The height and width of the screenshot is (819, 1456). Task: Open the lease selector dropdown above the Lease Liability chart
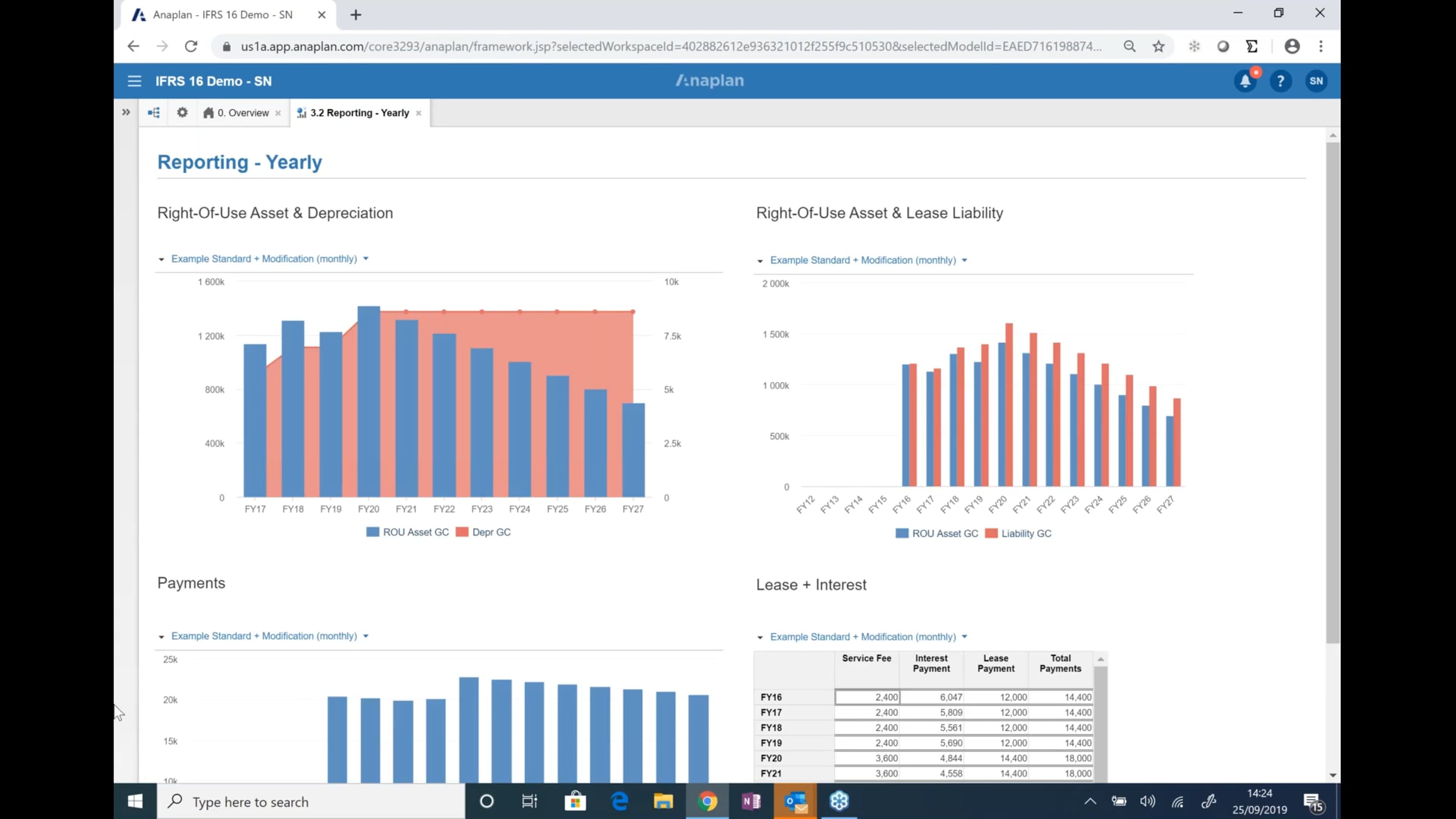pos(964,261)
